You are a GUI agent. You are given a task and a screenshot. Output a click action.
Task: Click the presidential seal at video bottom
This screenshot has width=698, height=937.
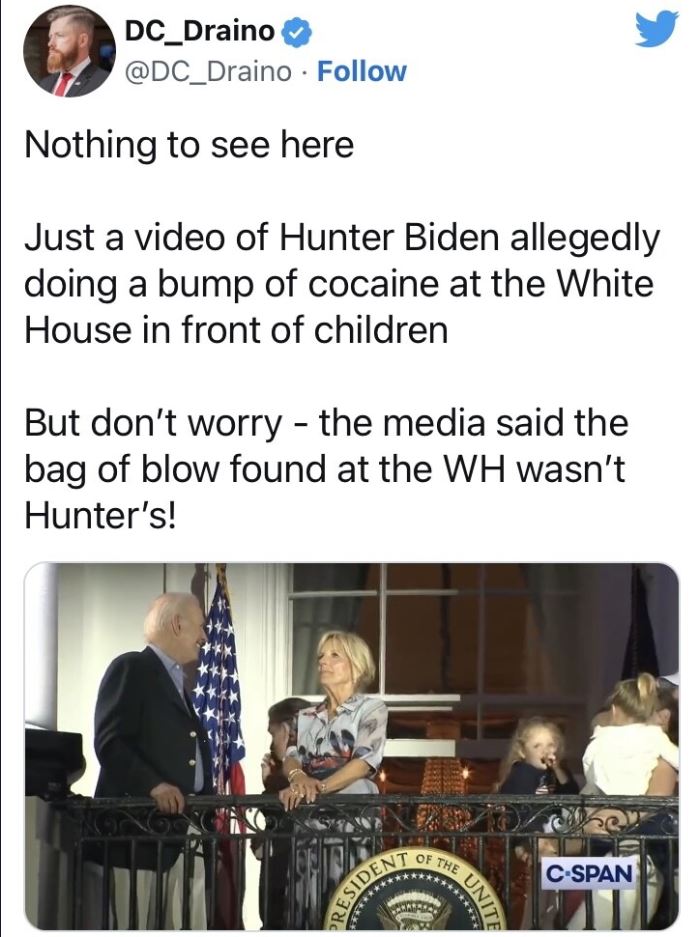tap(414, 890)
